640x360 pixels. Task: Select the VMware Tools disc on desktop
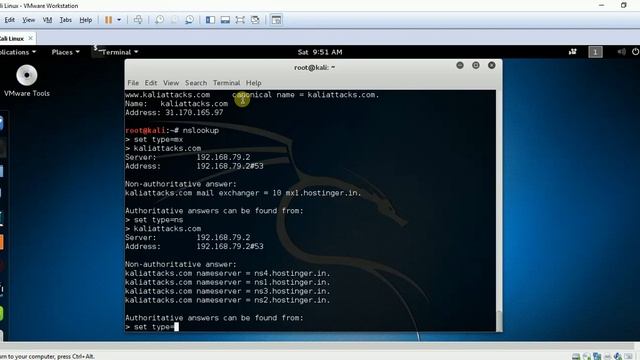[x=27, y=81]
